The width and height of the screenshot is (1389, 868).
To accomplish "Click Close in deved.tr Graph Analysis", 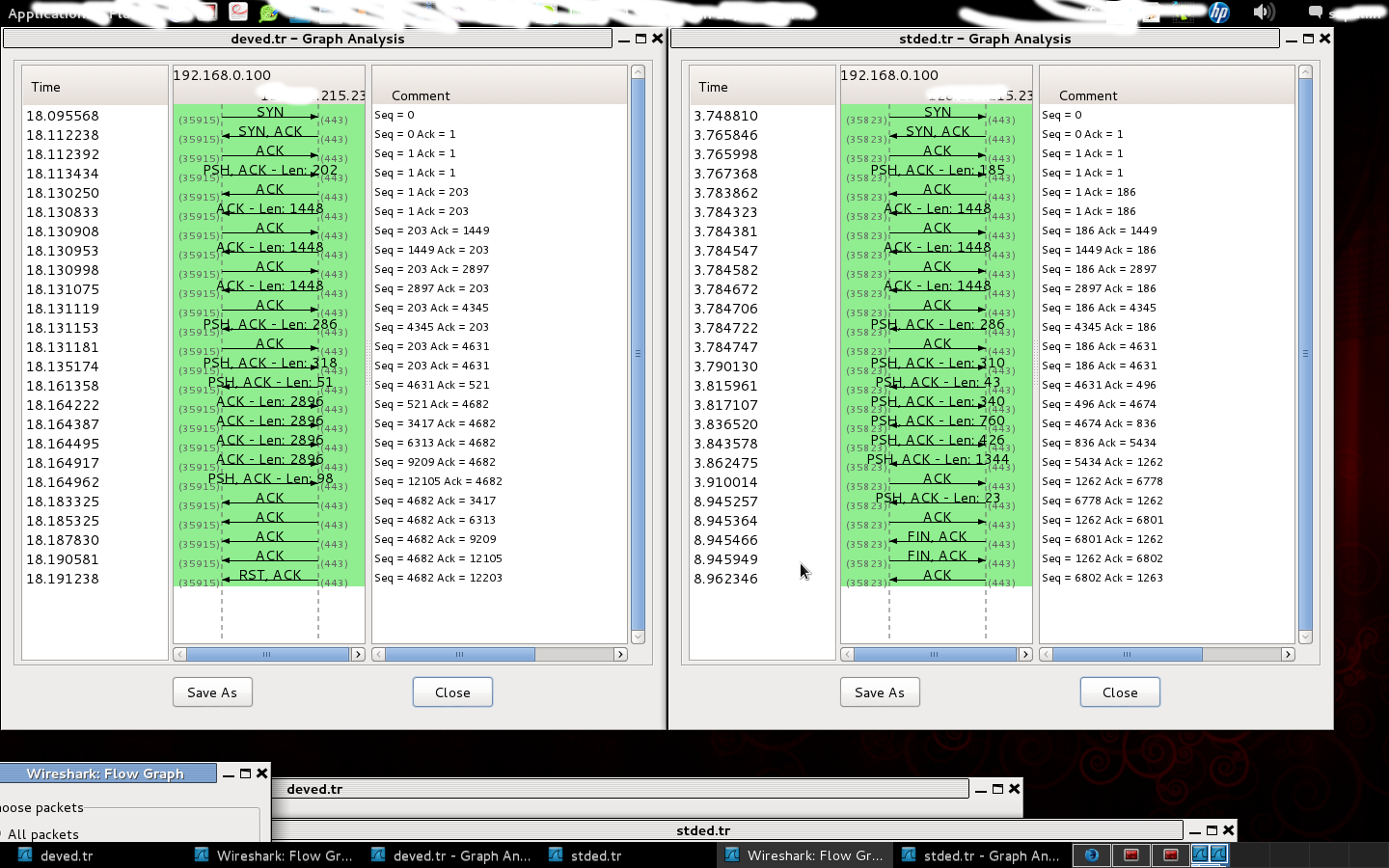I will point(452,692).
